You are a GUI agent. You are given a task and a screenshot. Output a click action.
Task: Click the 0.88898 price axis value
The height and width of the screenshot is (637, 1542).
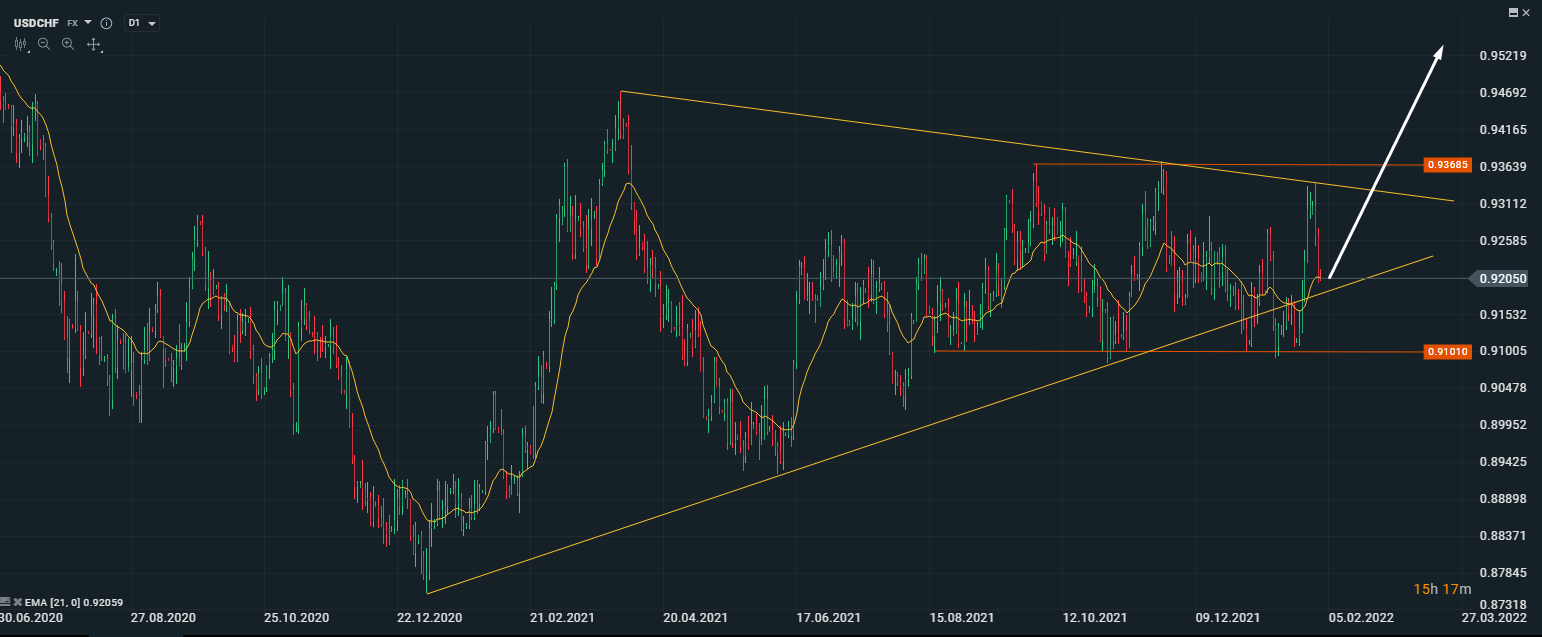coord(1502,499)
